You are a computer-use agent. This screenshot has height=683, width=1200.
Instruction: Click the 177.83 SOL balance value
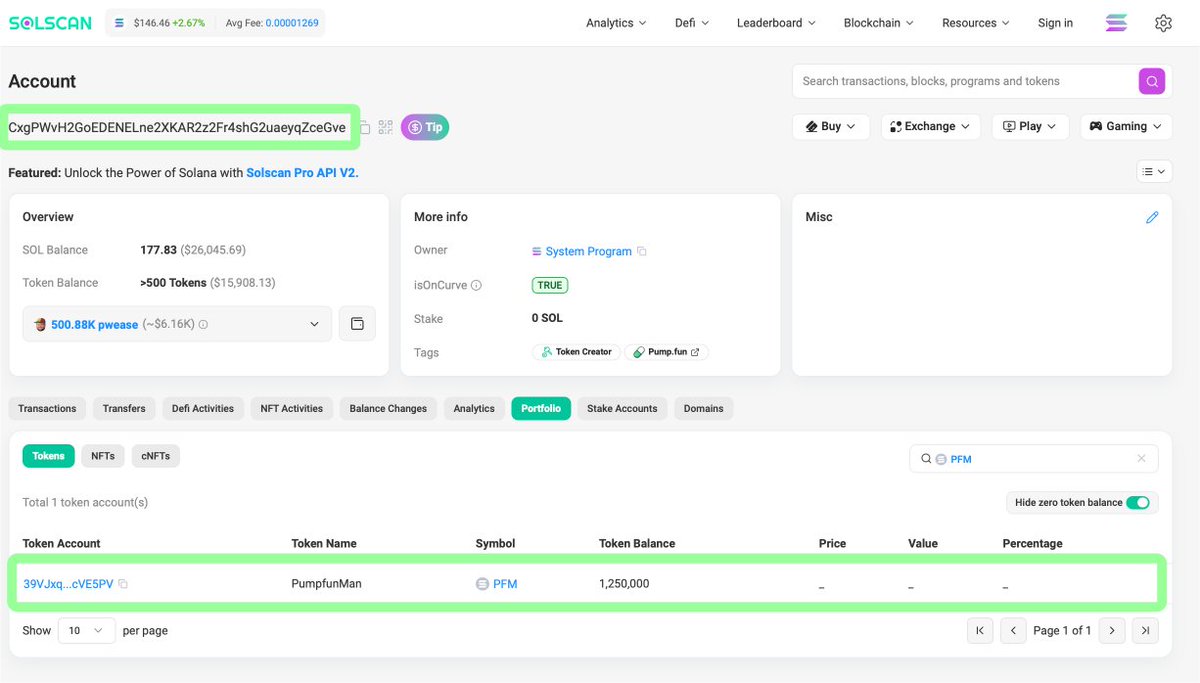point(158,250)
